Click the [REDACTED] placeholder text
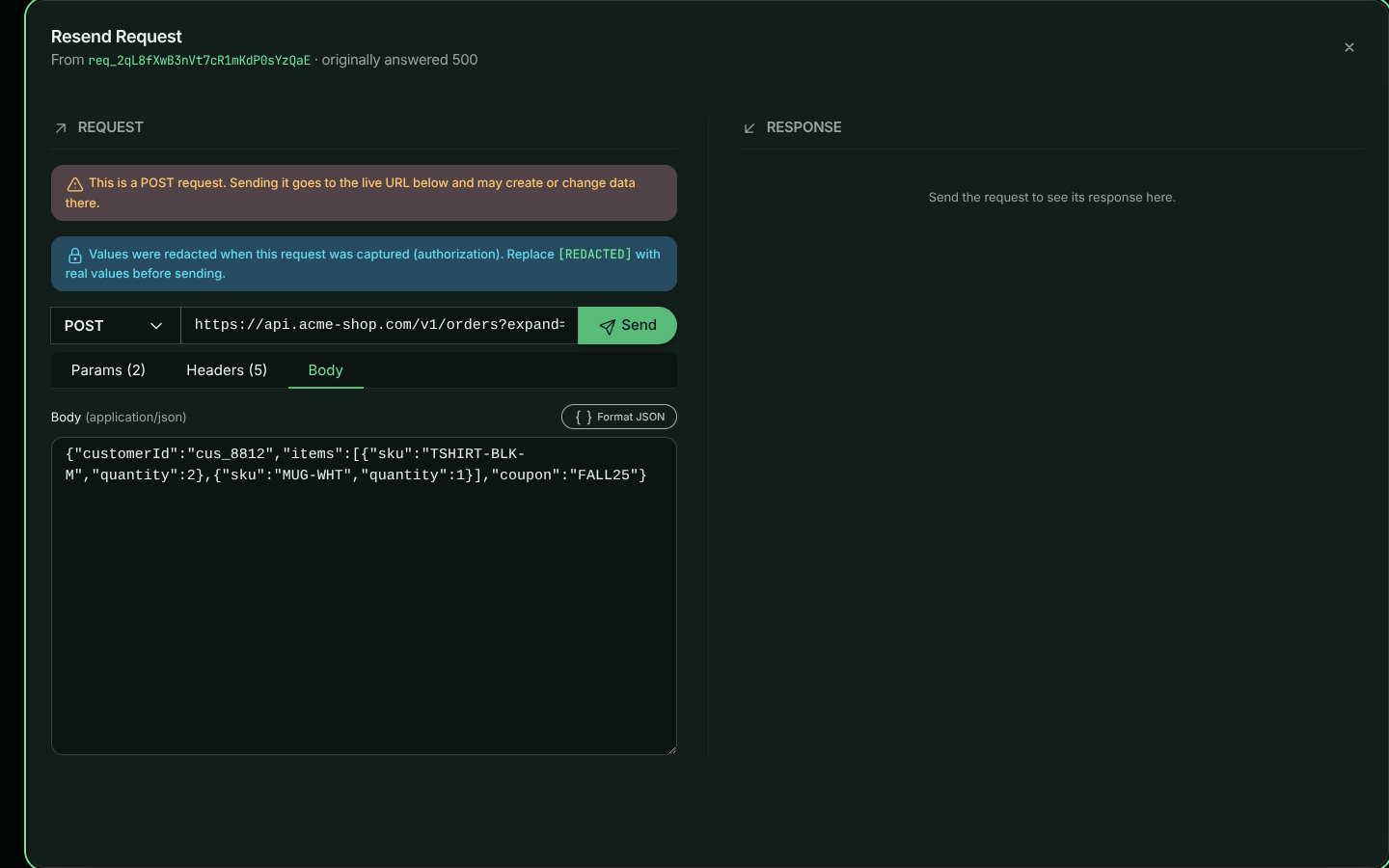The image size is (1389, 868). click(595, 255)
